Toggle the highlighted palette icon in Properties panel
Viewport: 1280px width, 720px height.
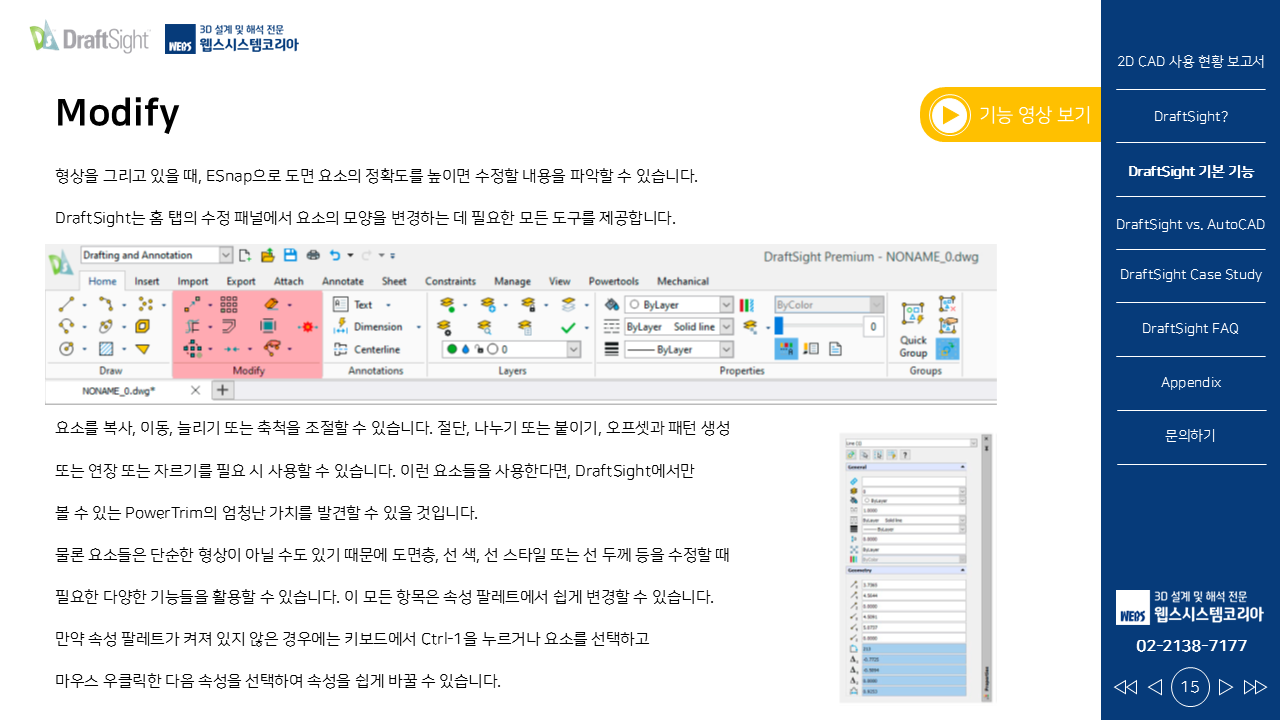[786, 348]
